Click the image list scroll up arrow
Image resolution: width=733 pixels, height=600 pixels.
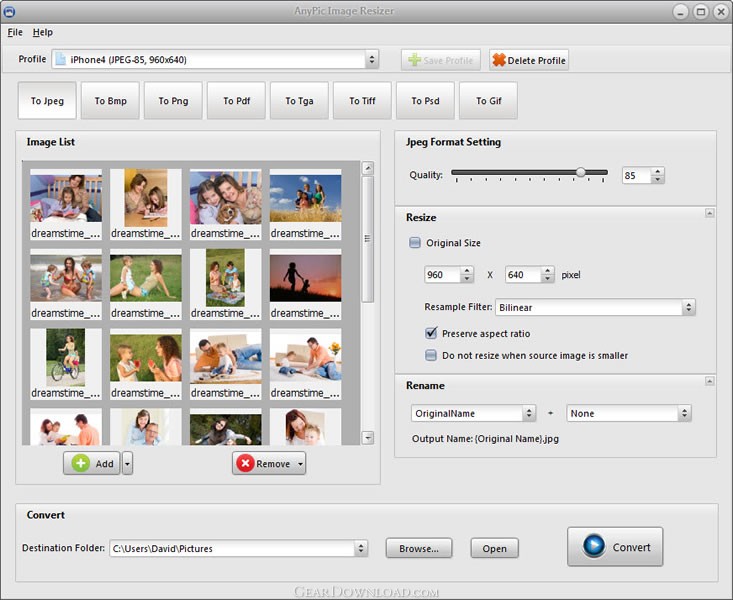click(368, 168)
